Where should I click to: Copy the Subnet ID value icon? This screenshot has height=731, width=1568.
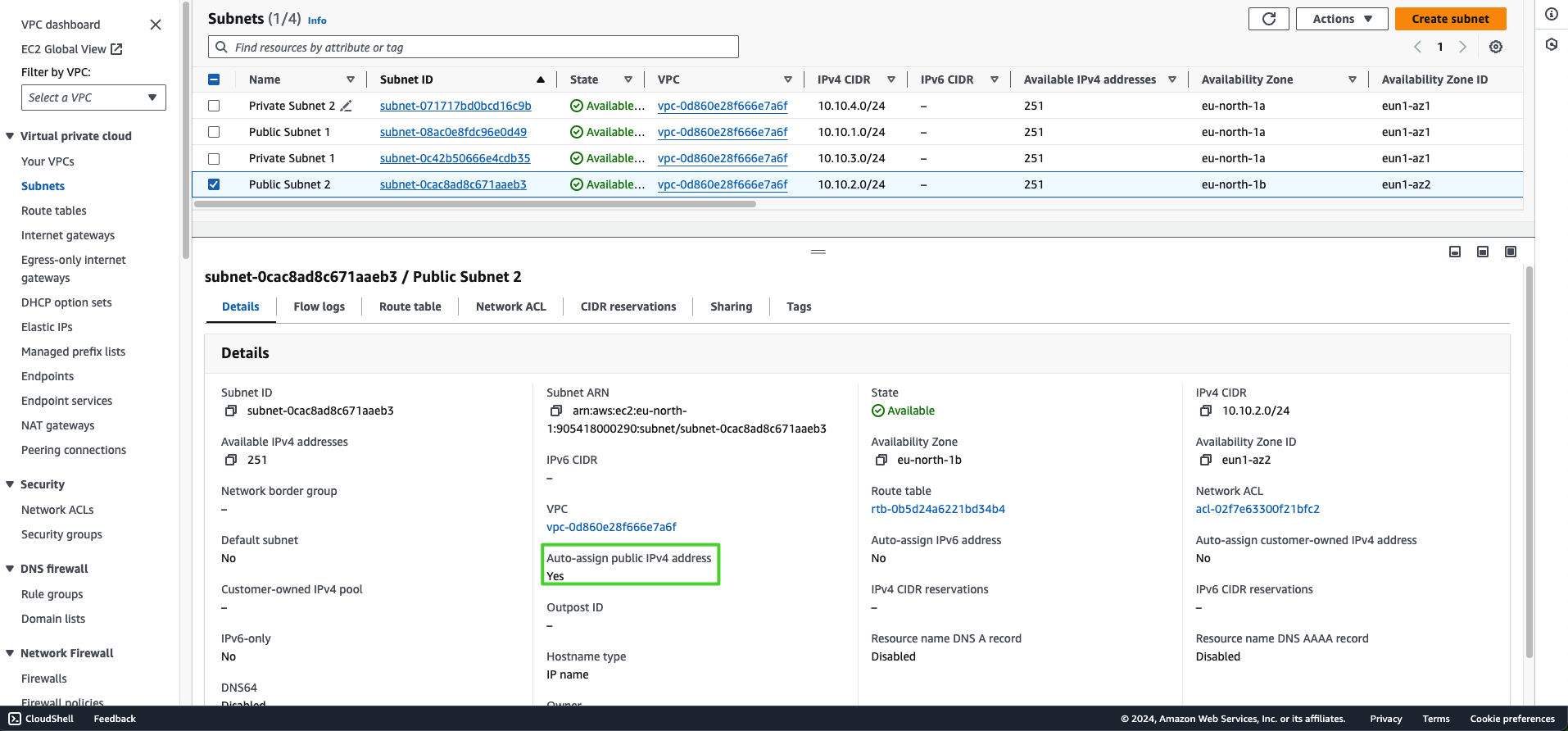(231, 411)
